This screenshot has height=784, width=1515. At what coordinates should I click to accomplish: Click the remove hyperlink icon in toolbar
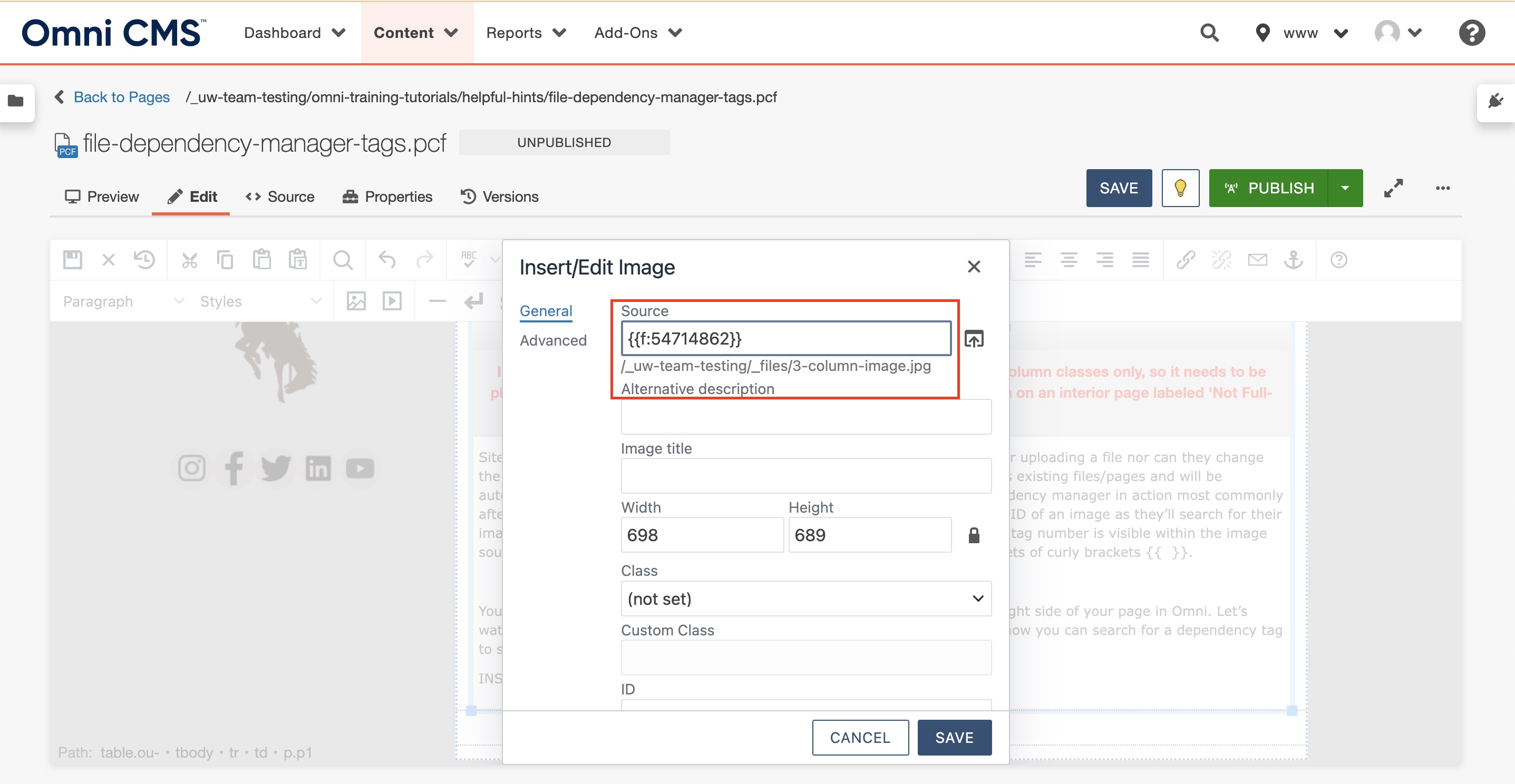coord(1221,261)
